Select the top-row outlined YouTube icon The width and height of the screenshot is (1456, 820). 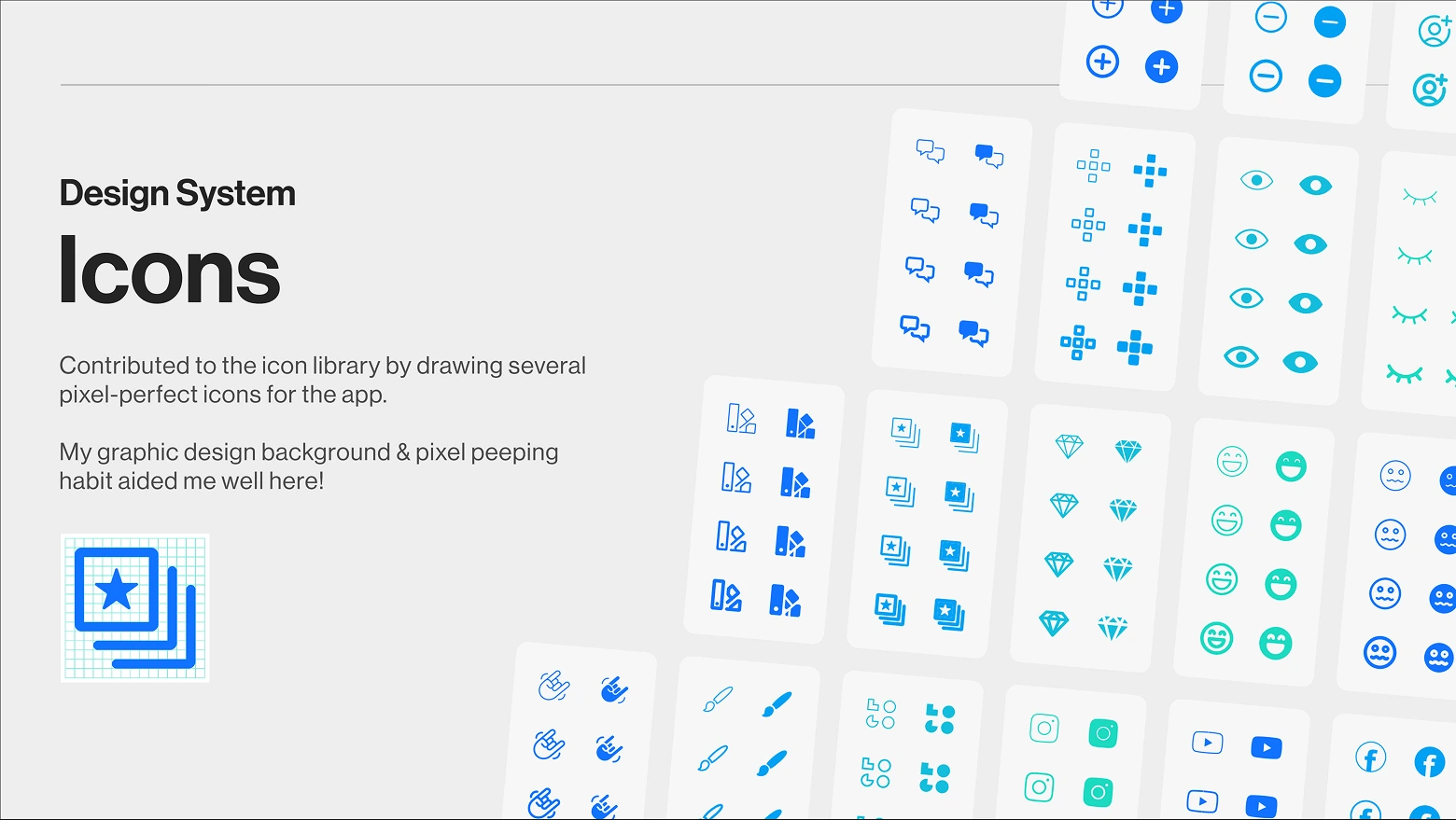click(1208, 743)
